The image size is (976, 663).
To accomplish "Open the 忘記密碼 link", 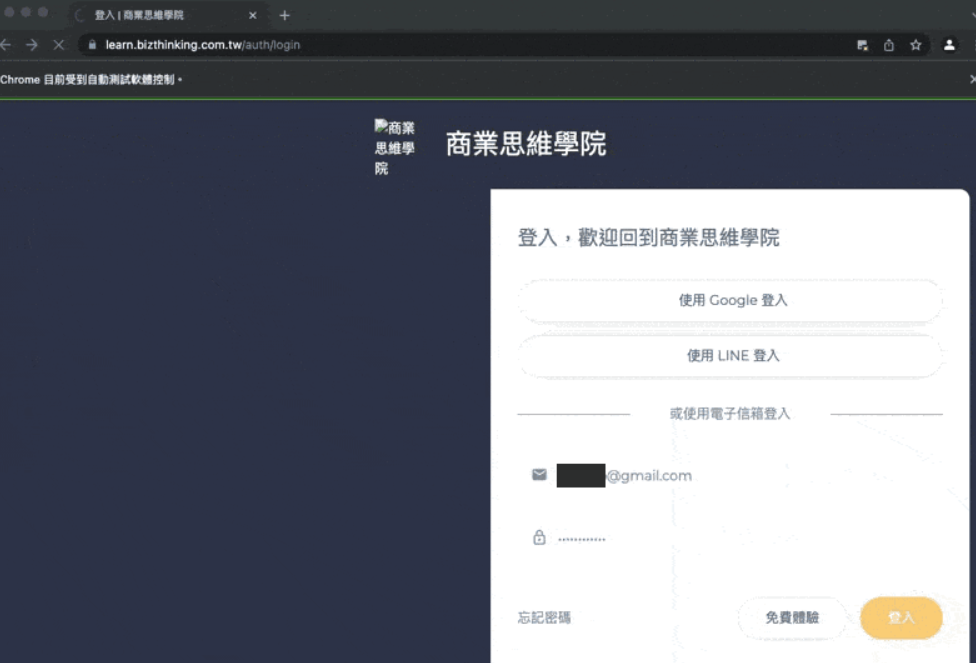I will (x=544, y=618).
